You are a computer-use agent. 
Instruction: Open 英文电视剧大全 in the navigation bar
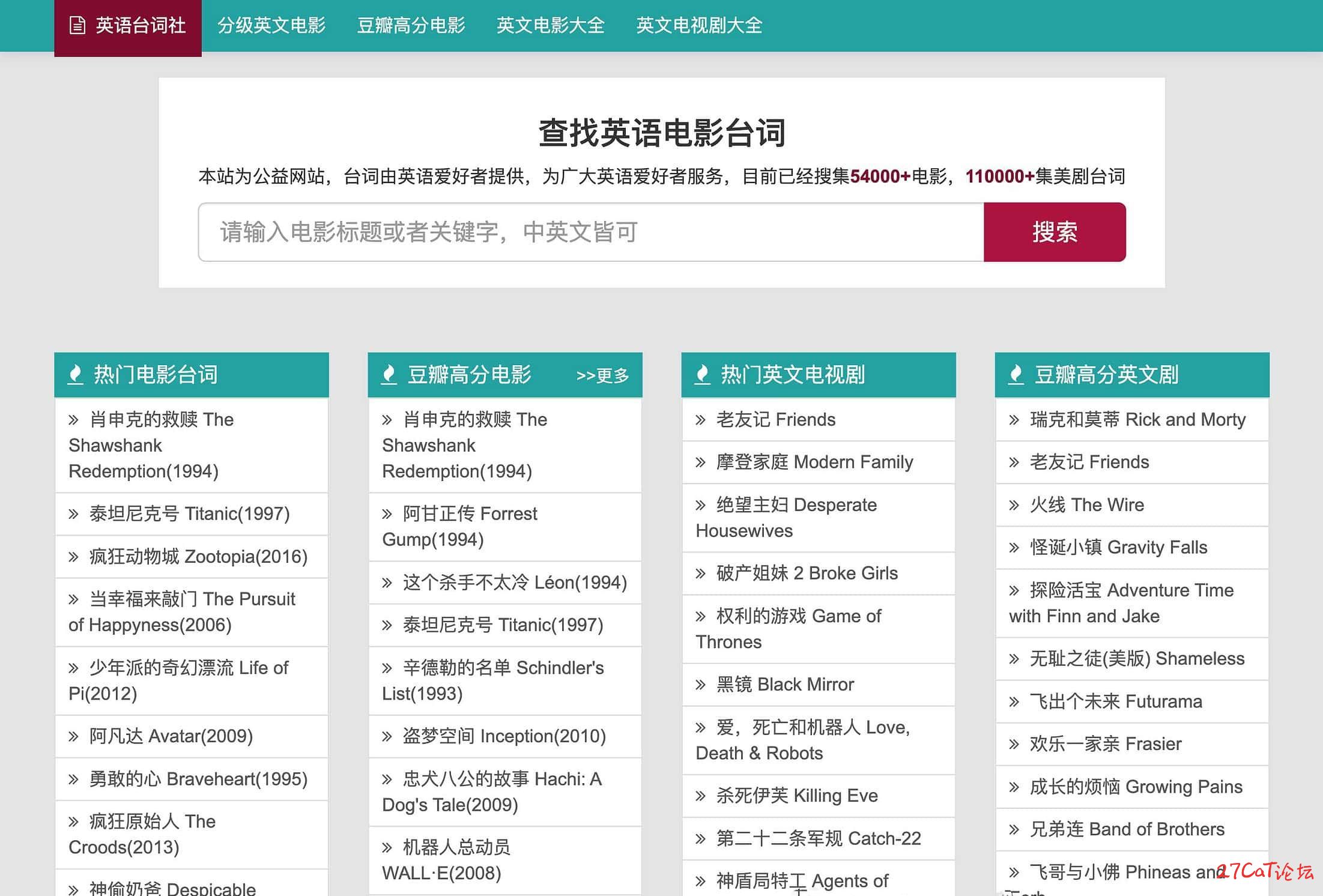pos(700,25)
